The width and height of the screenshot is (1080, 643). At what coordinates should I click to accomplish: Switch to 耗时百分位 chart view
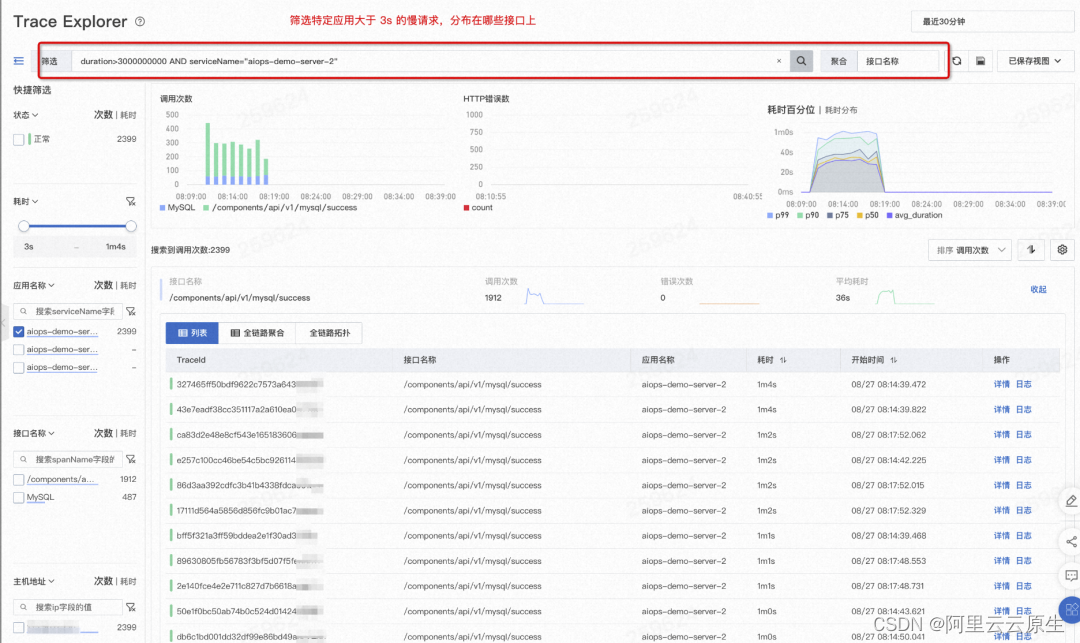791,109
